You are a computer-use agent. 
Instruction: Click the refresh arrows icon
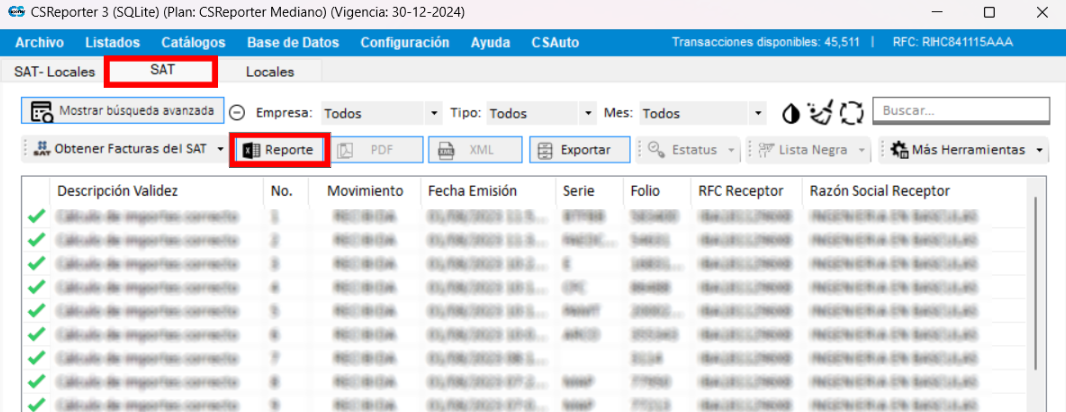(851, 113)
